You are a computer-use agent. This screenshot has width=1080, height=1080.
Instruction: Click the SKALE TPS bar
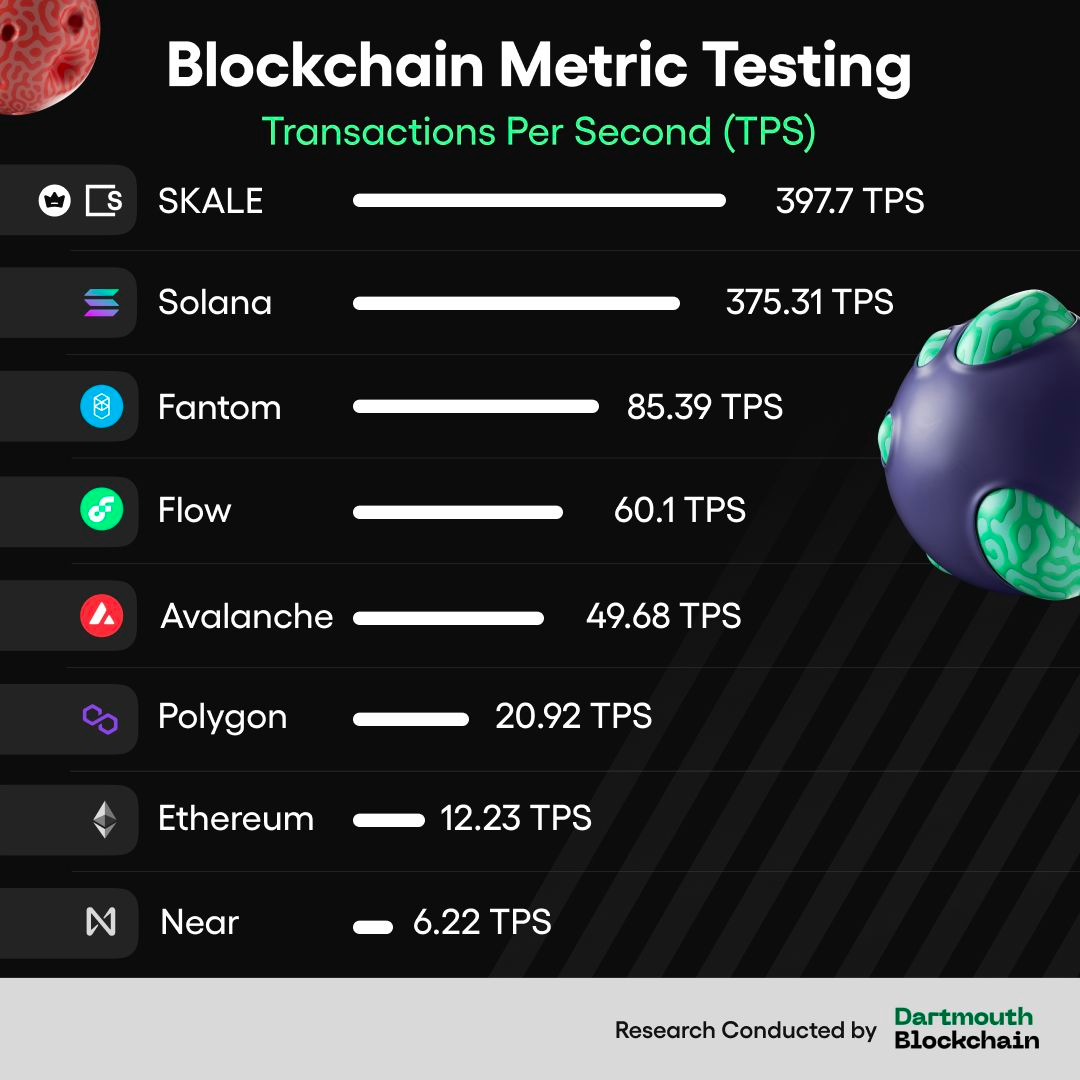pyautogui.click(x=539, y=200)
